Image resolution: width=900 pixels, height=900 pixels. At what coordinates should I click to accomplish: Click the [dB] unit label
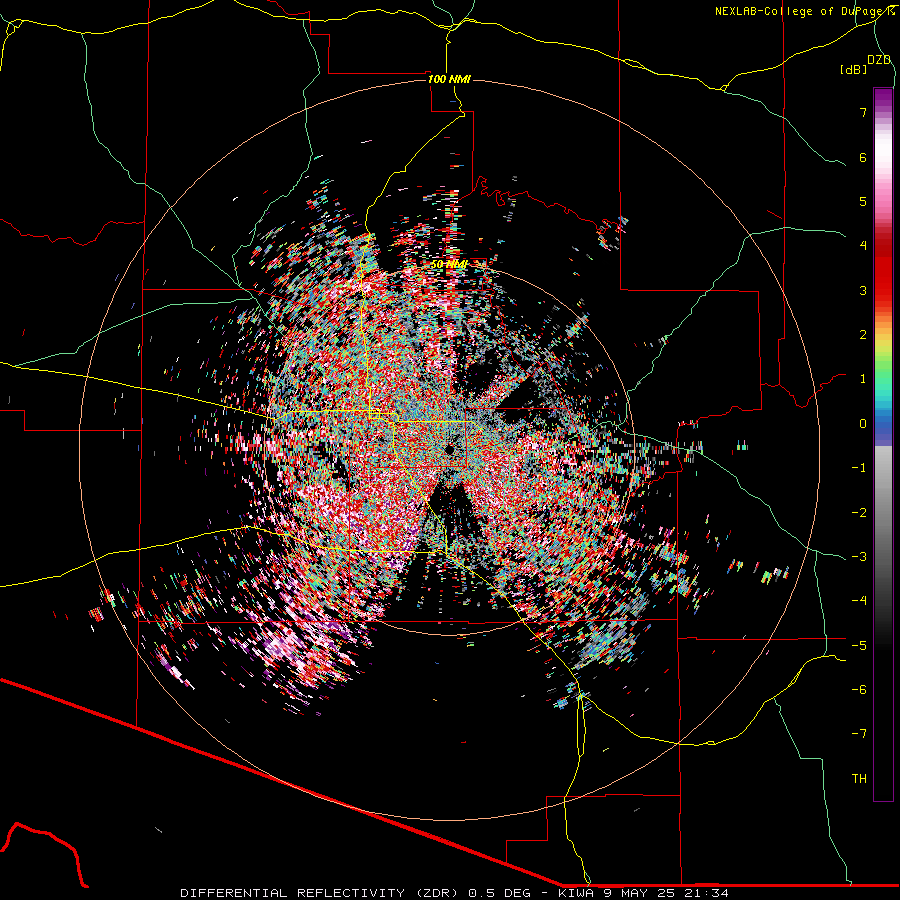[x=854, y=70]
